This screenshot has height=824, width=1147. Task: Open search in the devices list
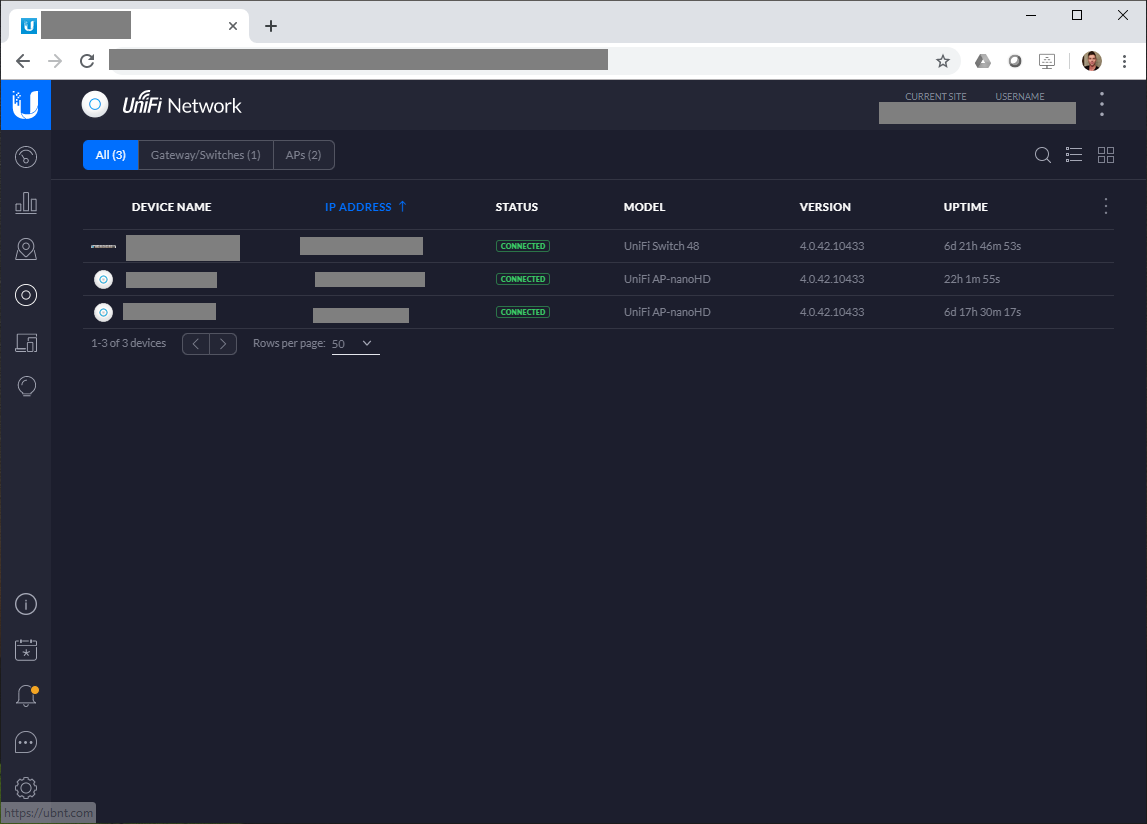(x=1042, y=155)
